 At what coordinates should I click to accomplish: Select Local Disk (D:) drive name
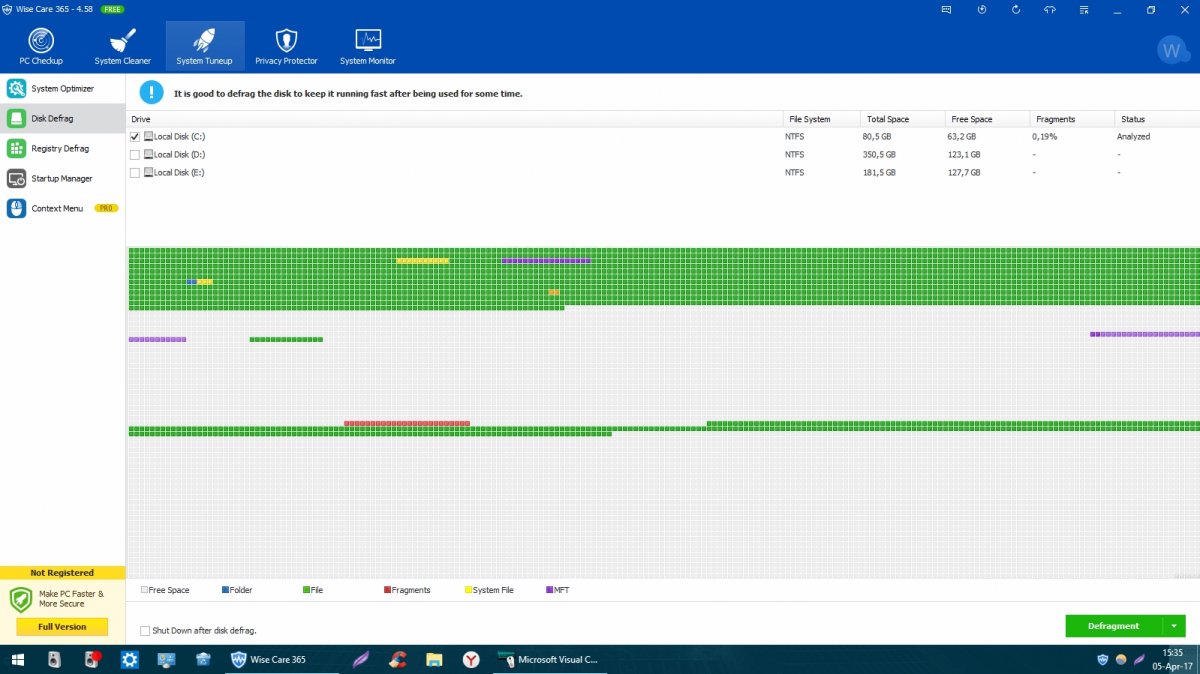[179, 154]
